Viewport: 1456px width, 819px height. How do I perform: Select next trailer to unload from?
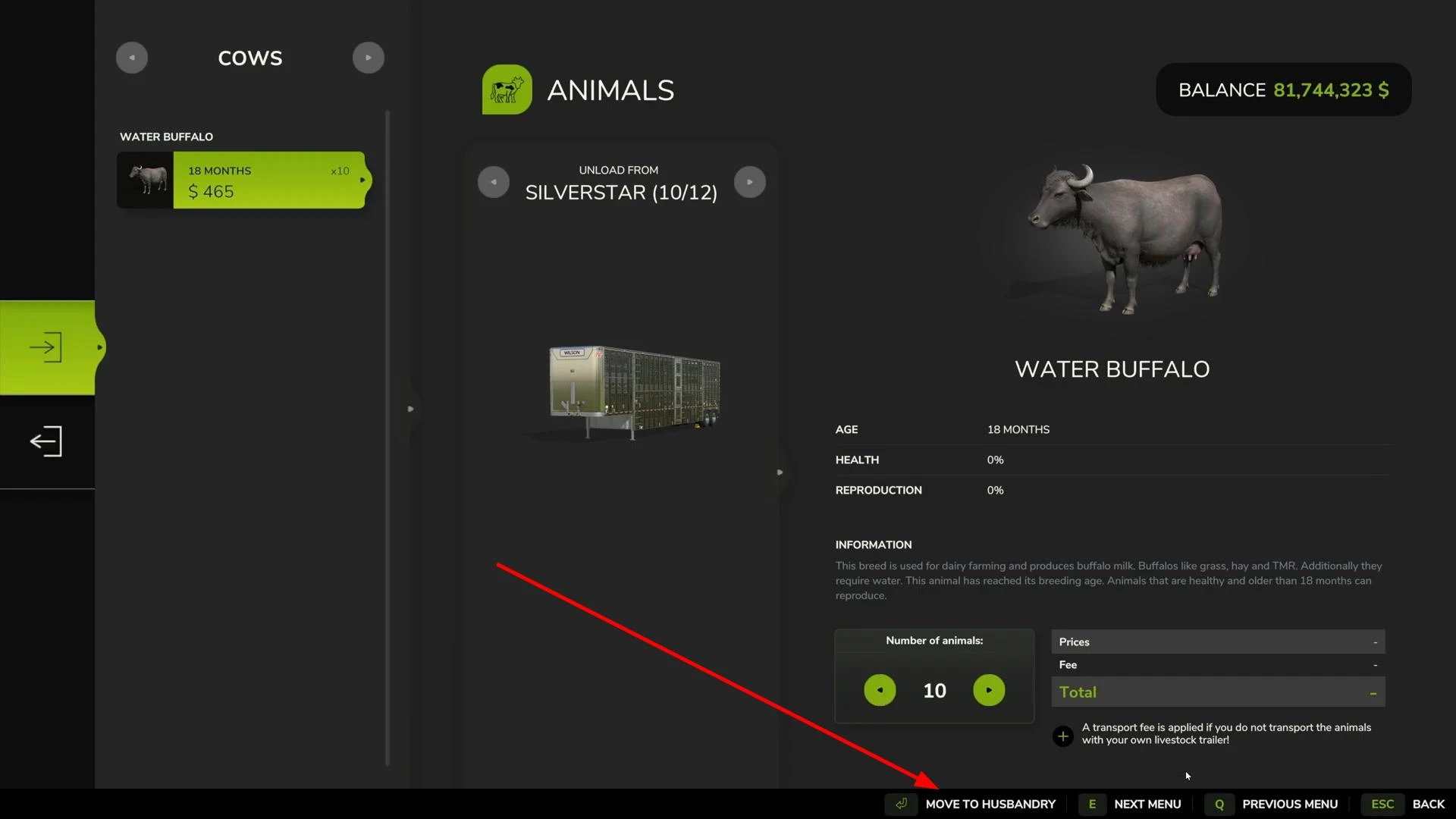coord(750,182)
